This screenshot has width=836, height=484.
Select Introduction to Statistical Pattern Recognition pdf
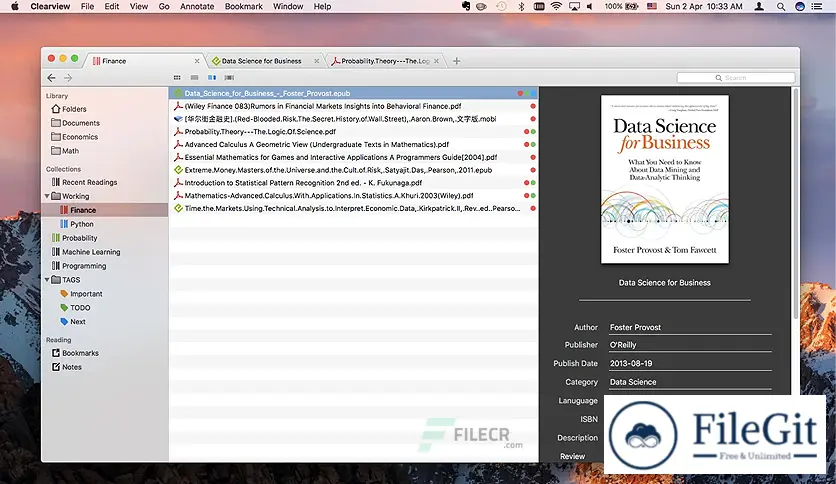[x=353, y=183]
